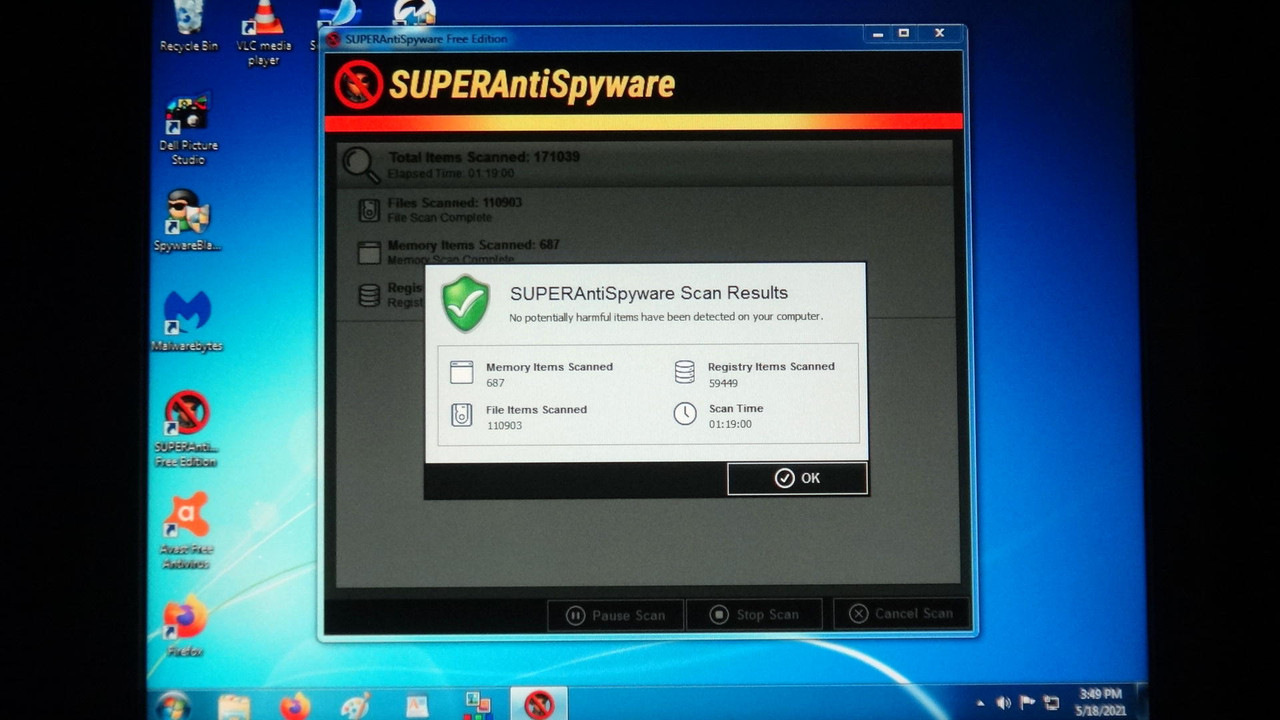Click the icon beside Memory Items Scanned: 687
Screen dimensions: 1280x720
369,253
